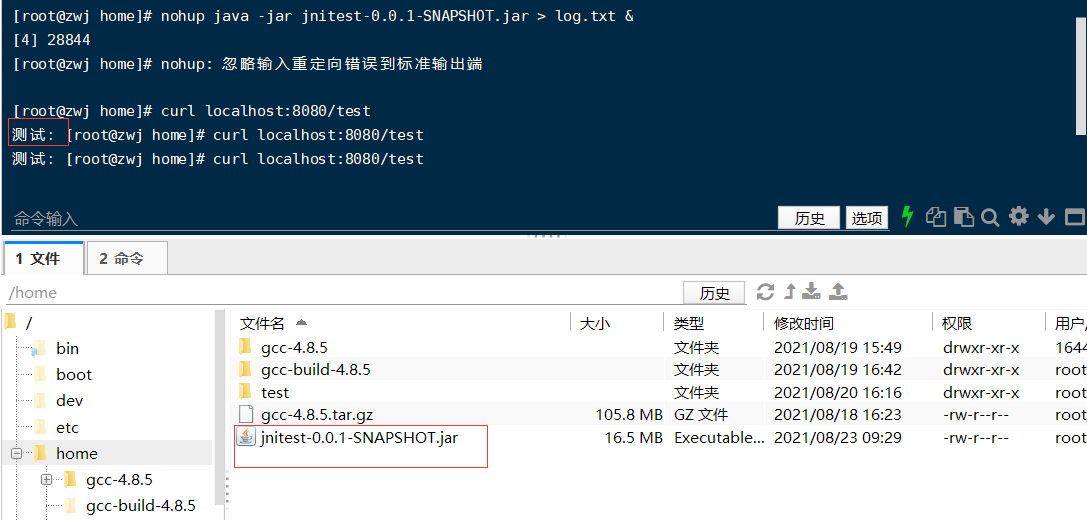Select the etc folder in tree

coord(67,427)
